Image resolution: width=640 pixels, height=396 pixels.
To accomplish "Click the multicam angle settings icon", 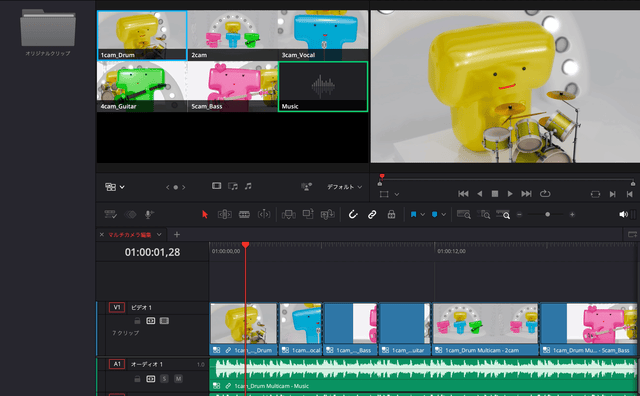I will tap(306, 187).
